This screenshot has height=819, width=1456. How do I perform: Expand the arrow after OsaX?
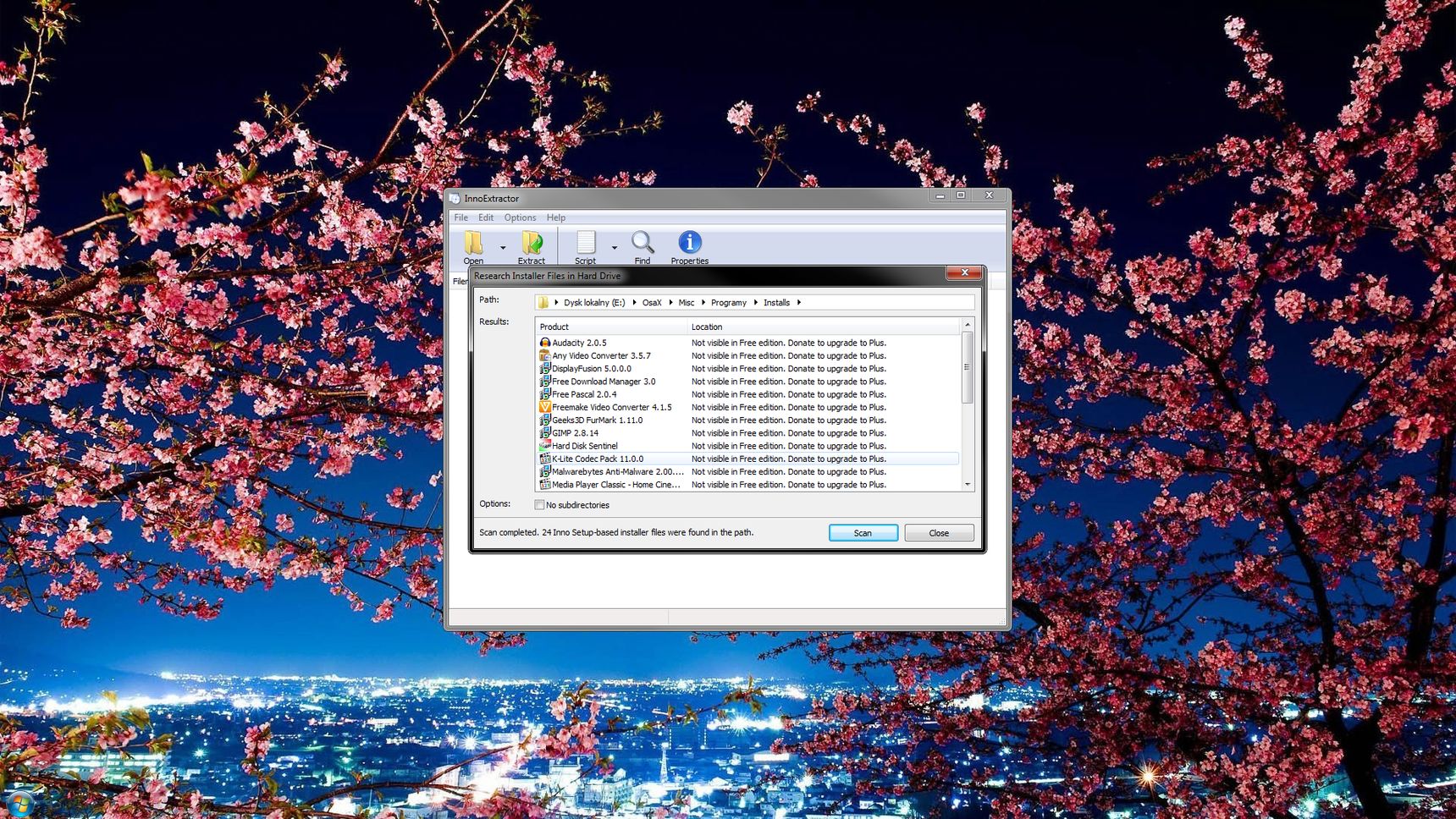click(x=670, y=302)
